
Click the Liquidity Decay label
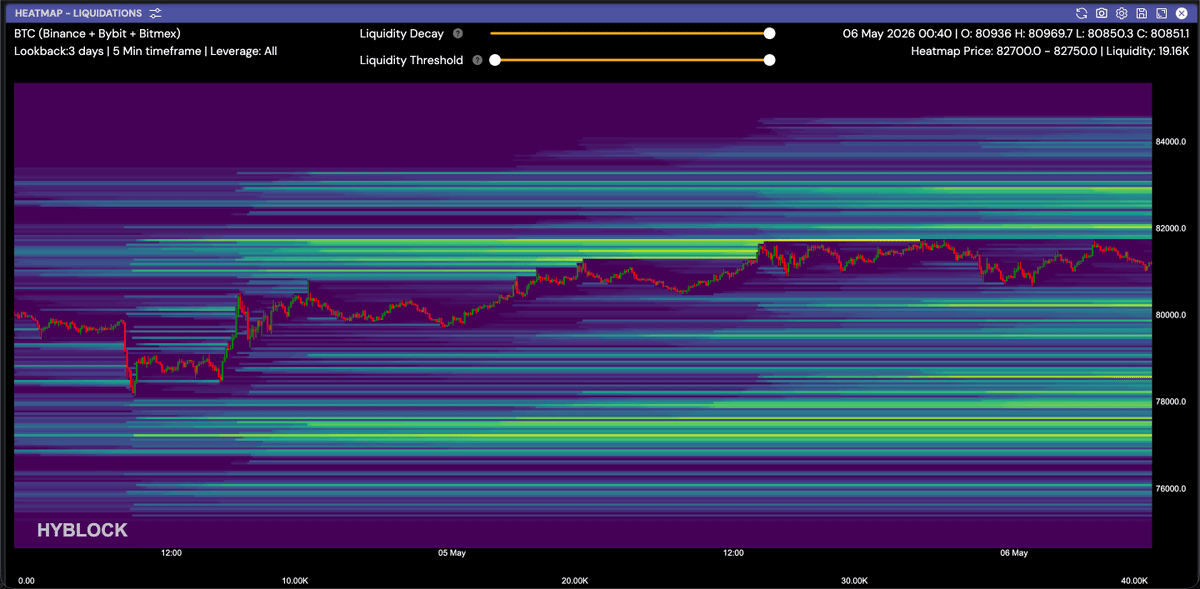click(401, 33)
